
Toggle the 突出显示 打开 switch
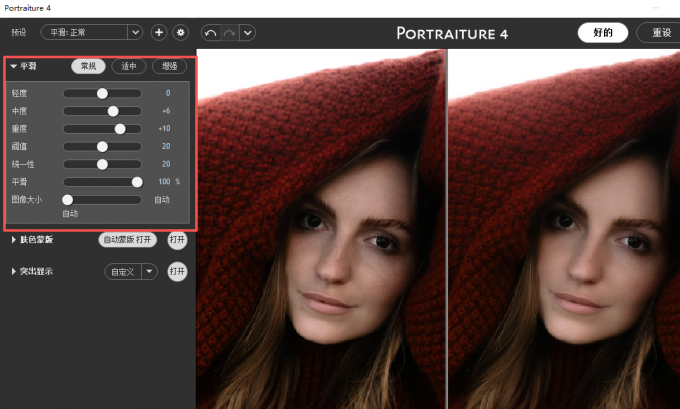[x=177, y=271]
